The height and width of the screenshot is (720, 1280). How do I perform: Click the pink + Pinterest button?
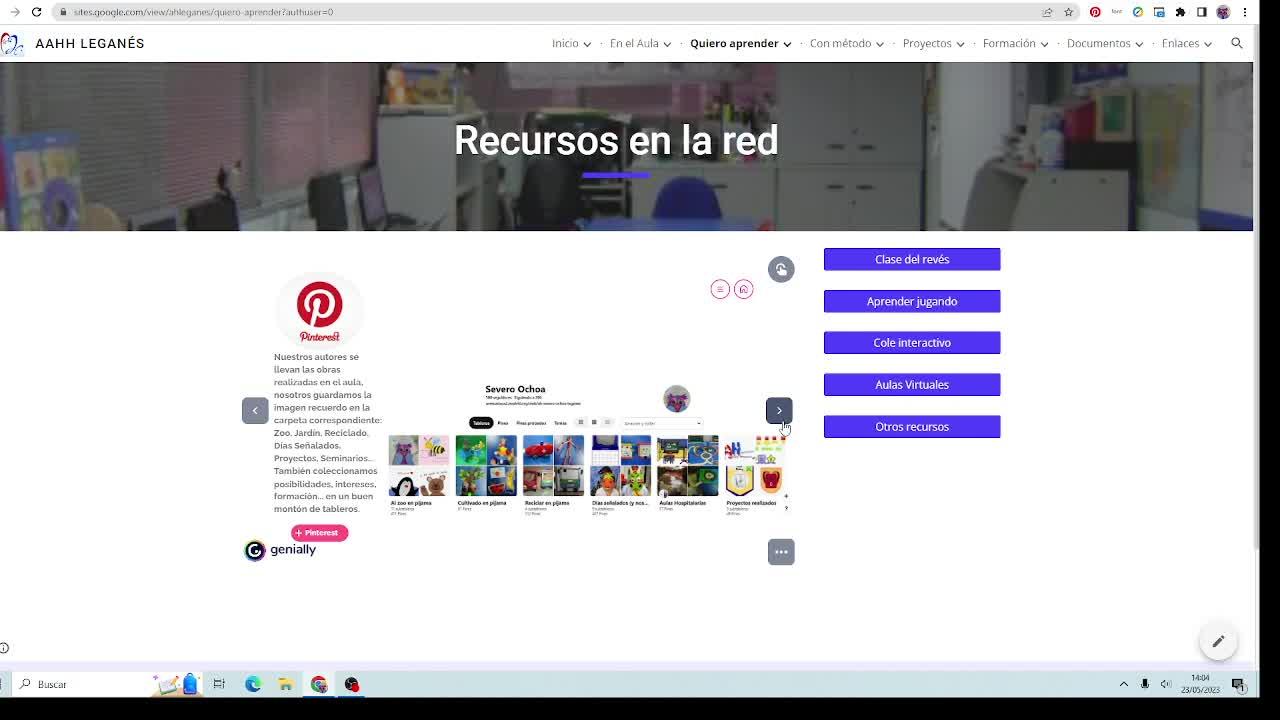[319, 533]
